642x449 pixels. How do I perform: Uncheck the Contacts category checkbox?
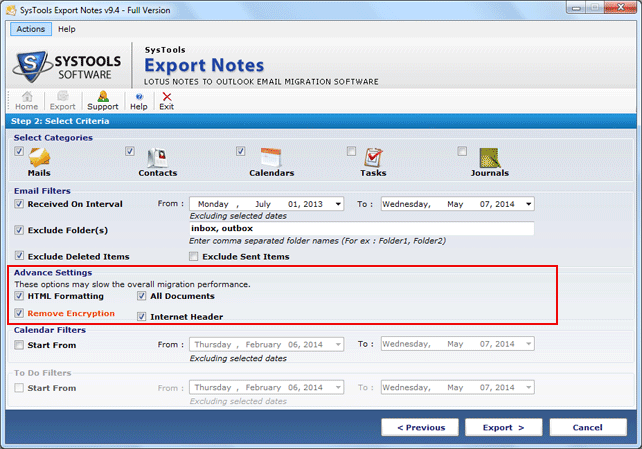coord(130,151)
